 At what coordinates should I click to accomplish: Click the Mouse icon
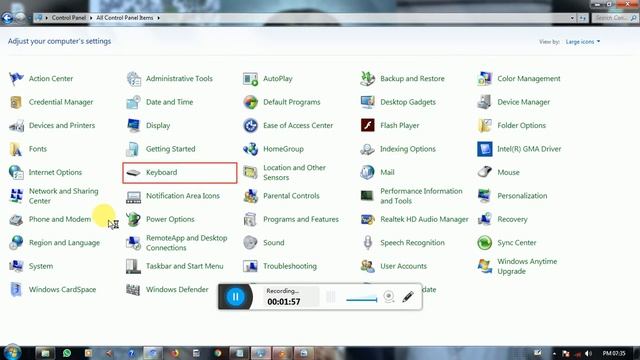coord(484,172)
